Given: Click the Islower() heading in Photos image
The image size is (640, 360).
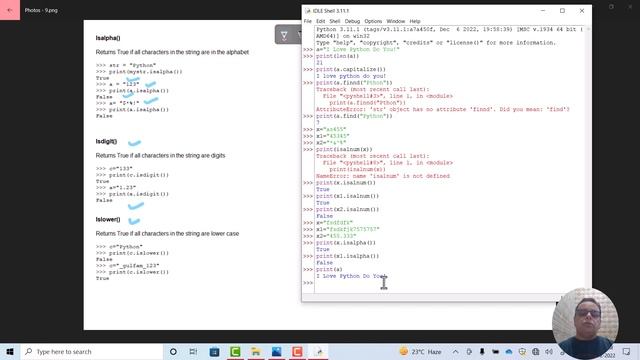Looking at the screenshot, I should (108, 219).
